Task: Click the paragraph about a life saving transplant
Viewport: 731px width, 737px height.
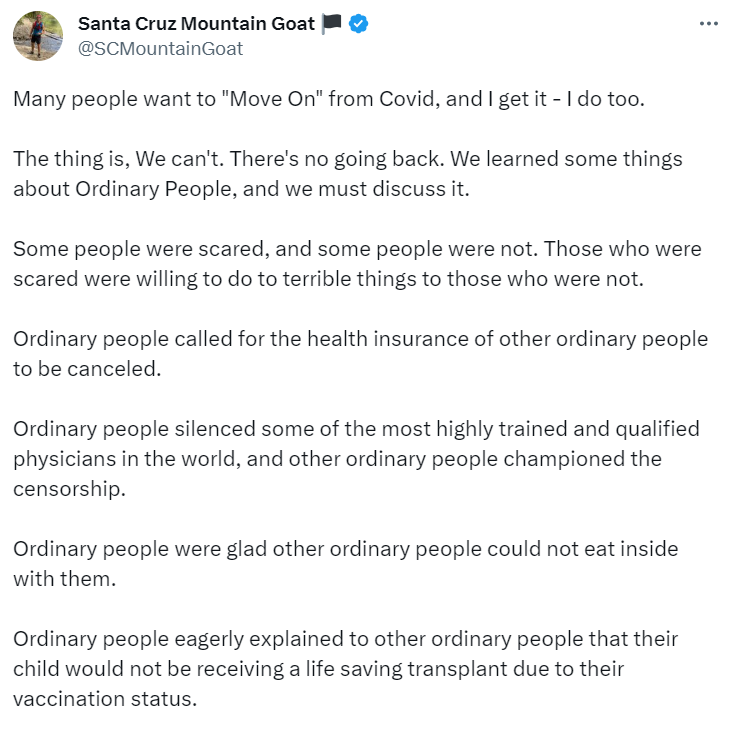Action: 345,668
